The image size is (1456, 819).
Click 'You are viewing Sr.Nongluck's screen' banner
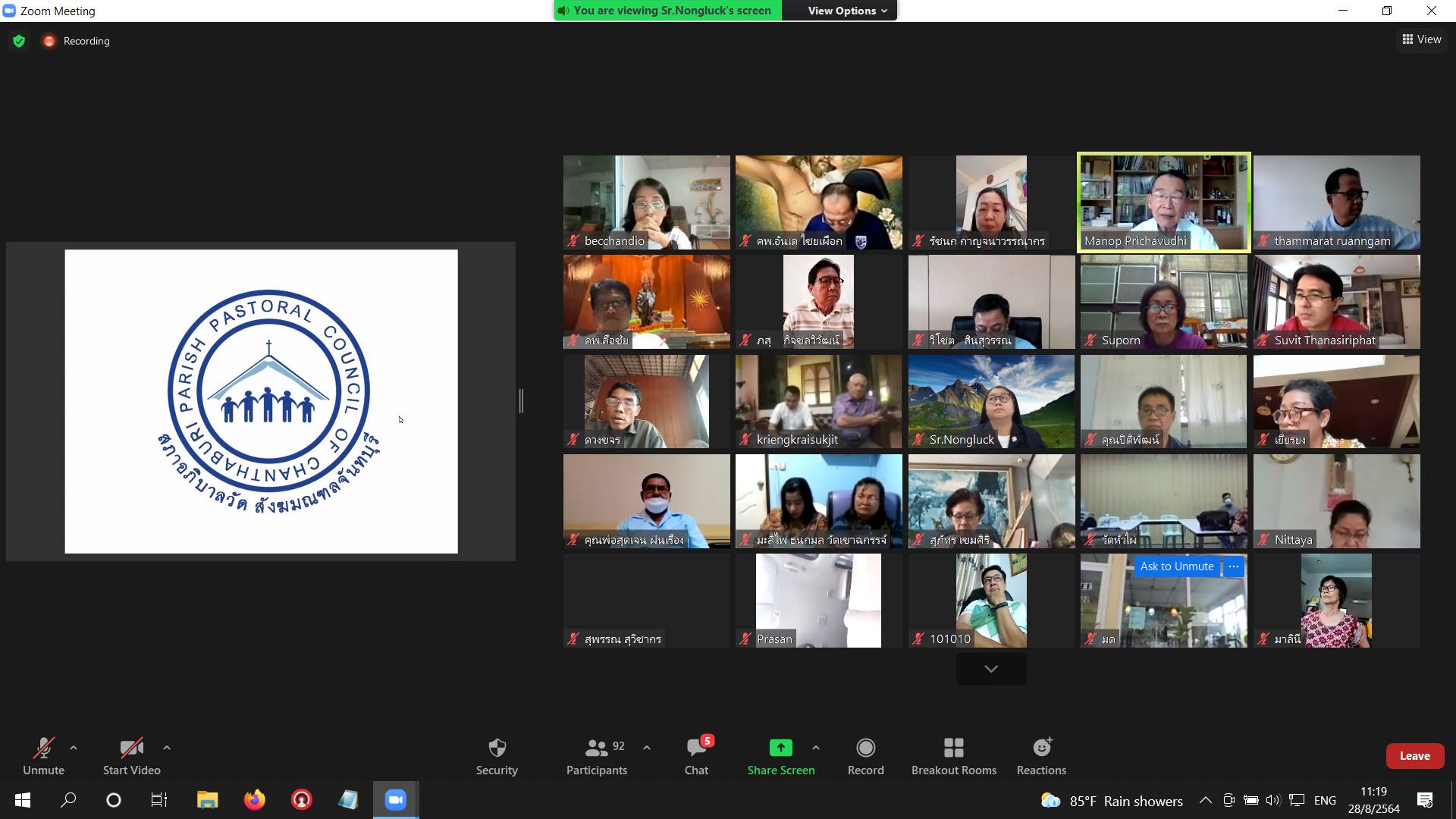click(667, 11)
